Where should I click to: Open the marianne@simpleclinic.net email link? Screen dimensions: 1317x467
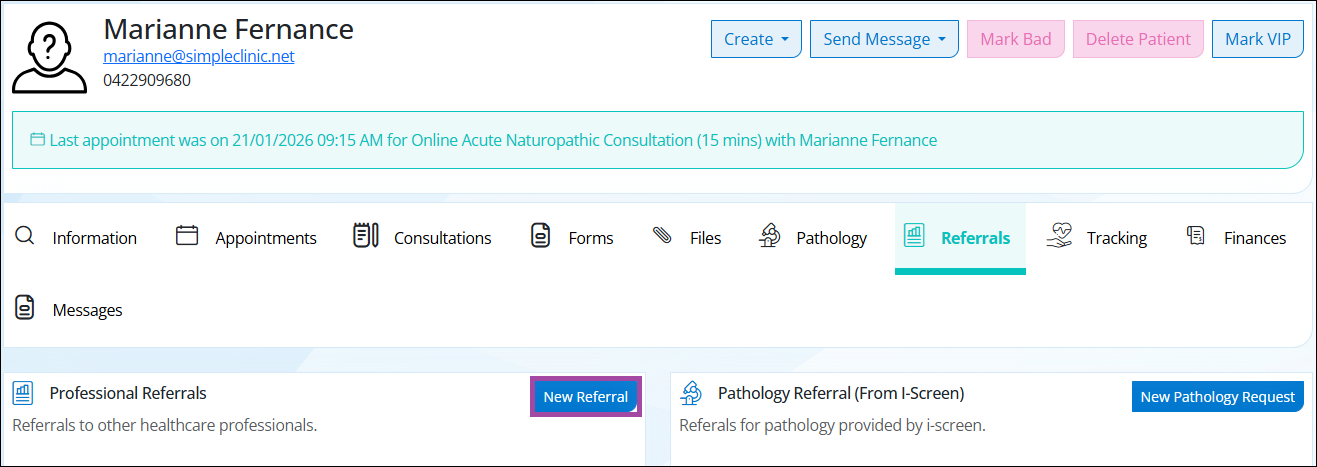click(199, 57)
